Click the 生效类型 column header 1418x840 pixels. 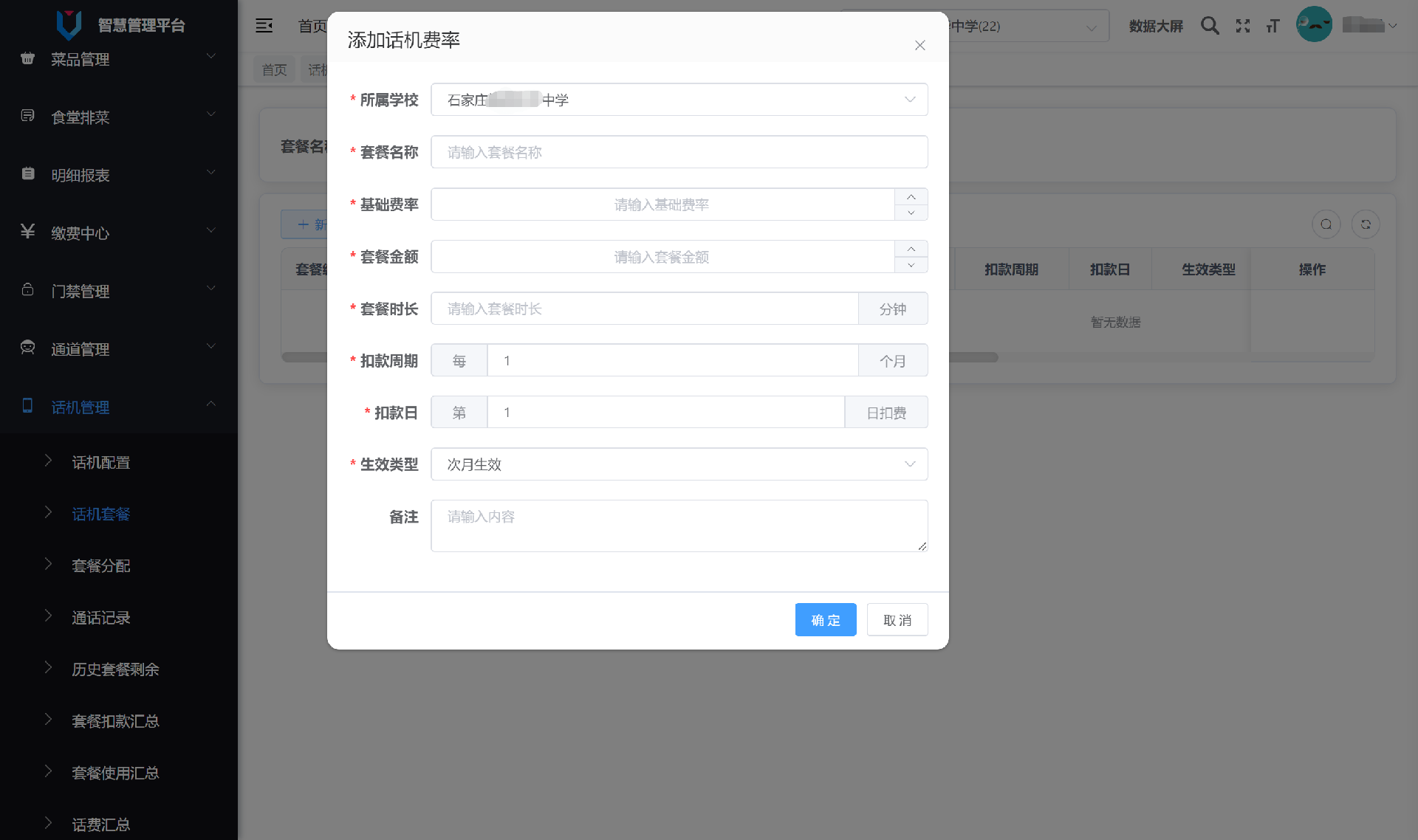tap(1208, 269)
